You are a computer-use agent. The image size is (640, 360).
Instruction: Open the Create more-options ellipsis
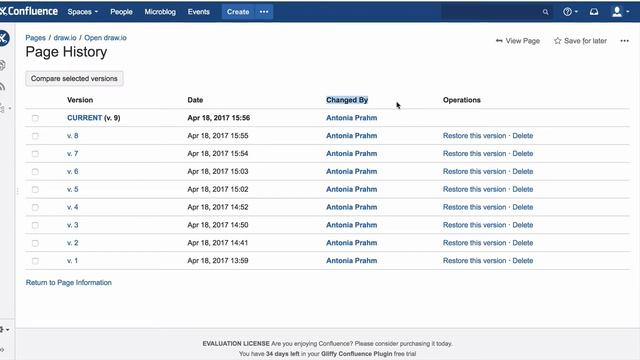tap(264, 12)
